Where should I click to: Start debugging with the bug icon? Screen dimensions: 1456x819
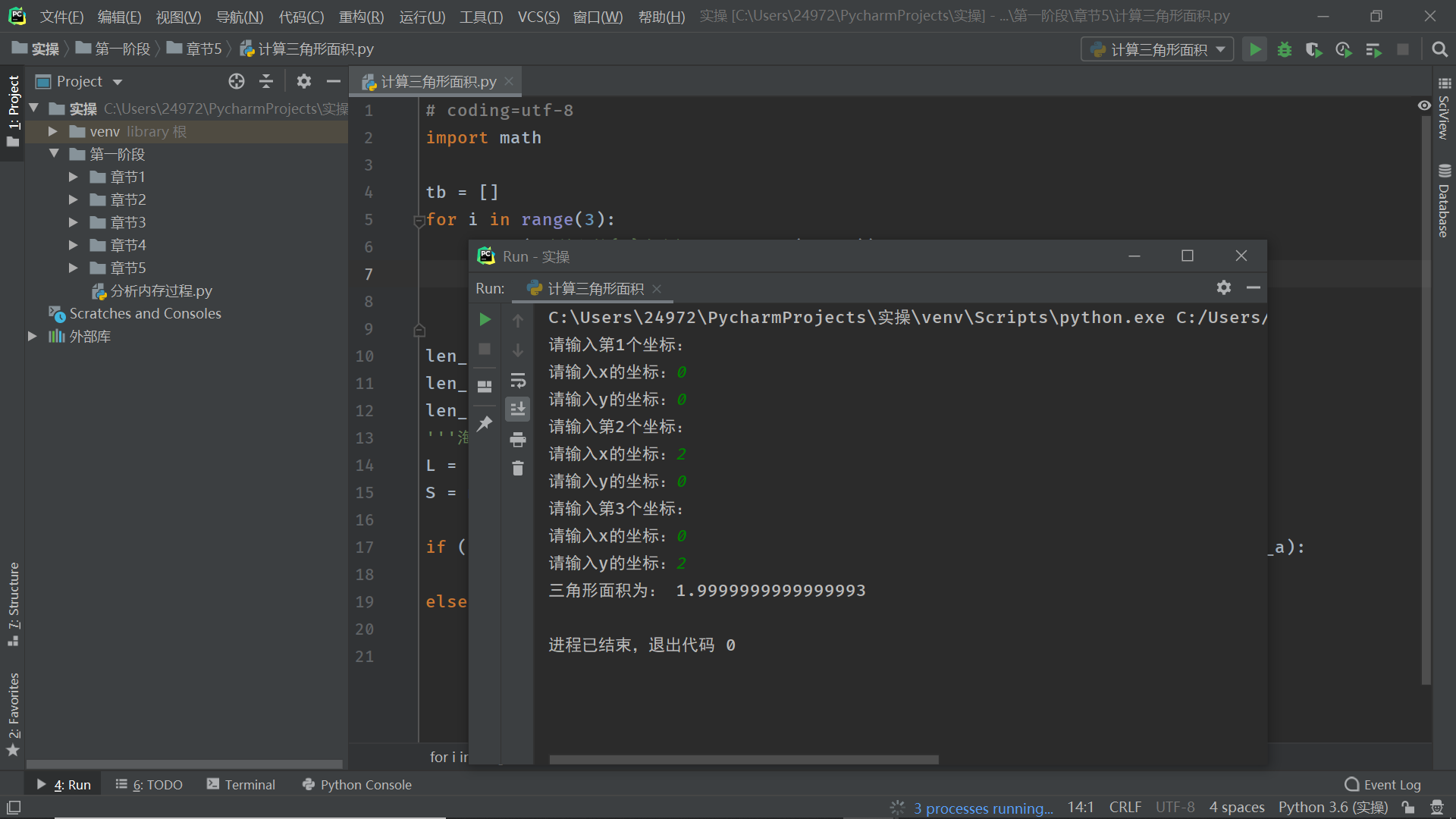click(x=1285, y=49)
